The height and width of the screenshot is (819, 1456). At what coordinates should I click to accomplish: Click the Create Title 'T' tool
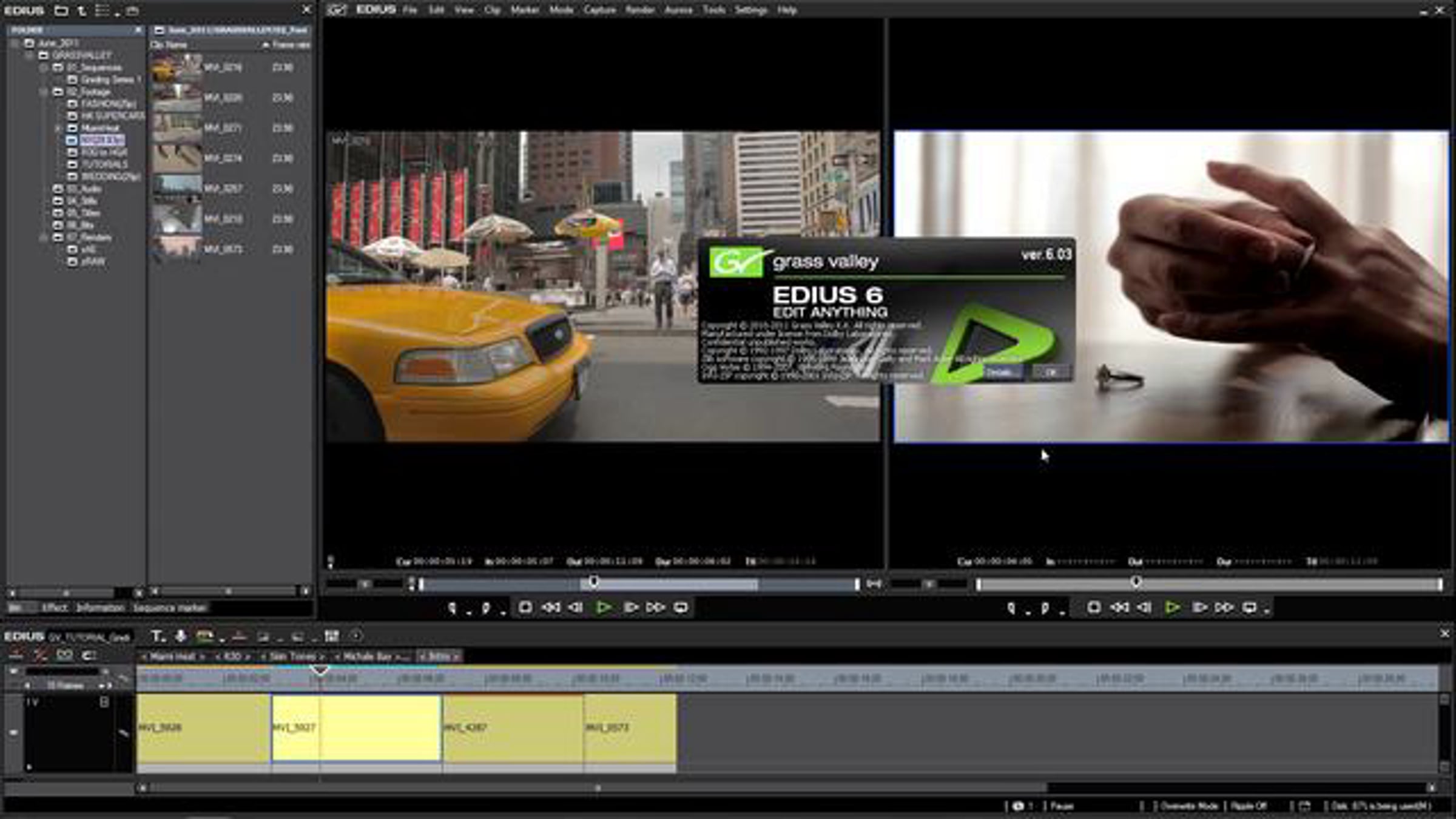[x=157, y=636]
